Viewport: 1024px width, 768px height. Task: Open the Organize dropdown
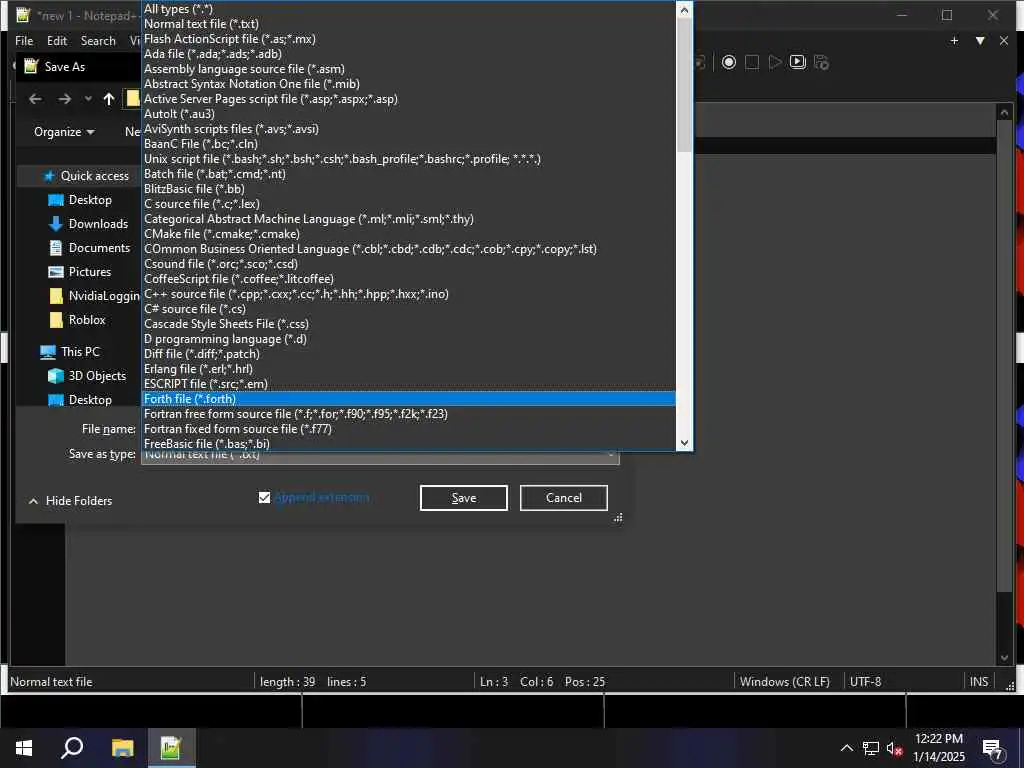click(x=64, y=132)
